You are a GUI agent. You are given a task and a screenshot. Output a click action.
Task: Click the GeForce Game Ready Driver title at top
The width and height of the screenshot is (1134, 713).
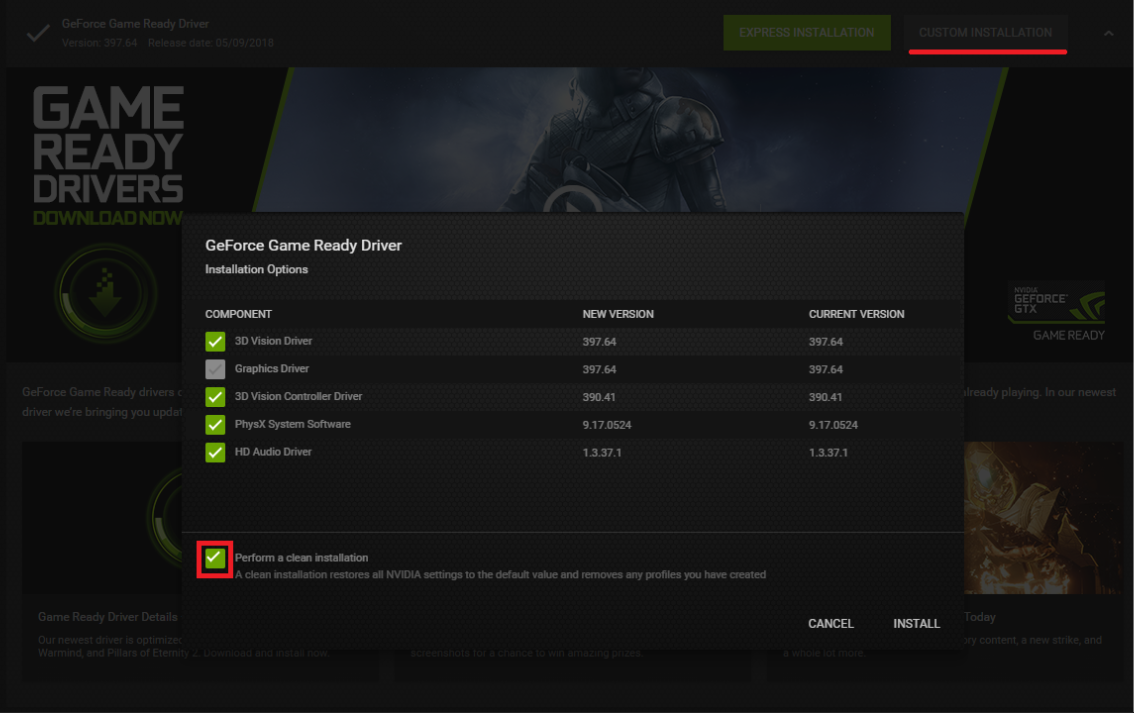[135, 24]
